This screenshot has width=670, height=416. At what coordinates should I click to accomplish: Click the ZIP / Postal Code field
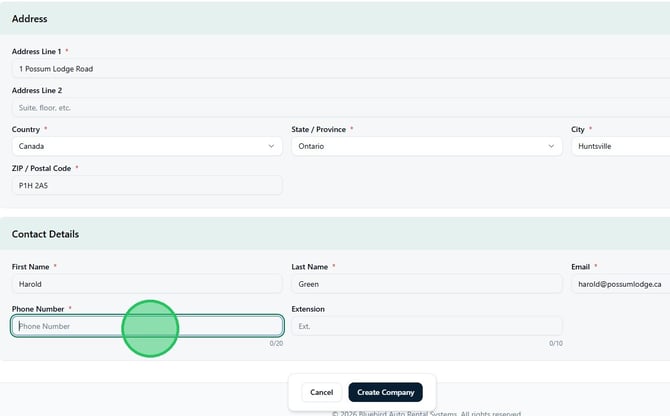147,185
